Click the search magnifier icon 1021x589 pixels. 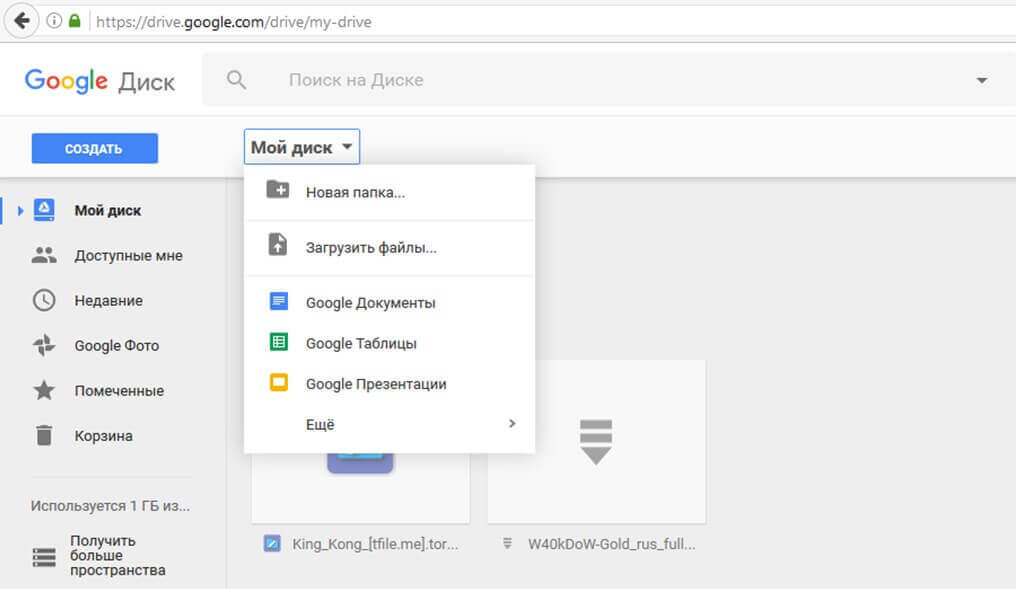pyautogui.click(x=236, y=80)
